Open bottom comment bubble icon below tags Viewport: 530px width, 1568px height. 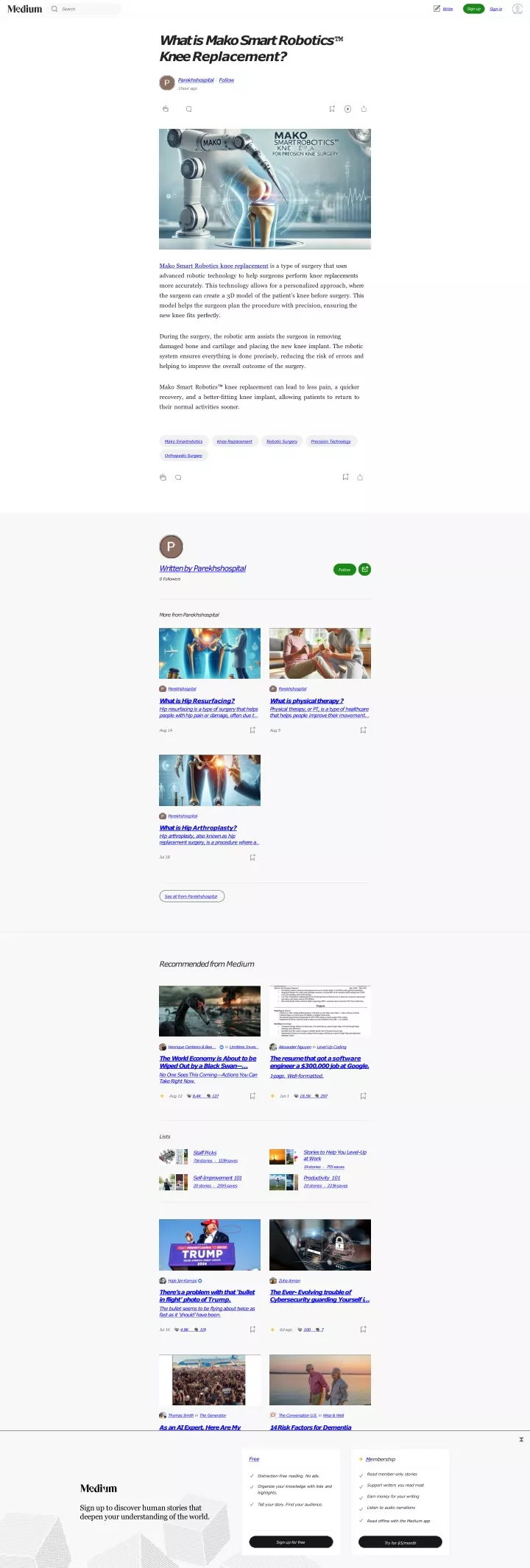point(178,477)
